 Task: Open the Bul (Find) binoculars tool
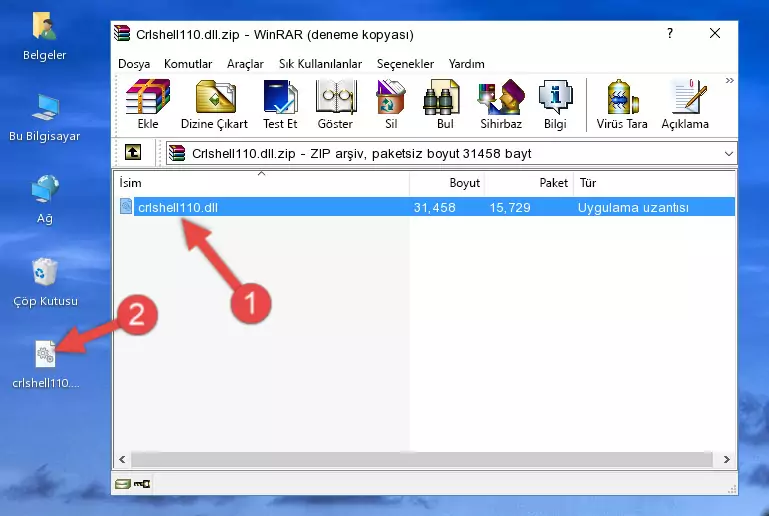445,104
